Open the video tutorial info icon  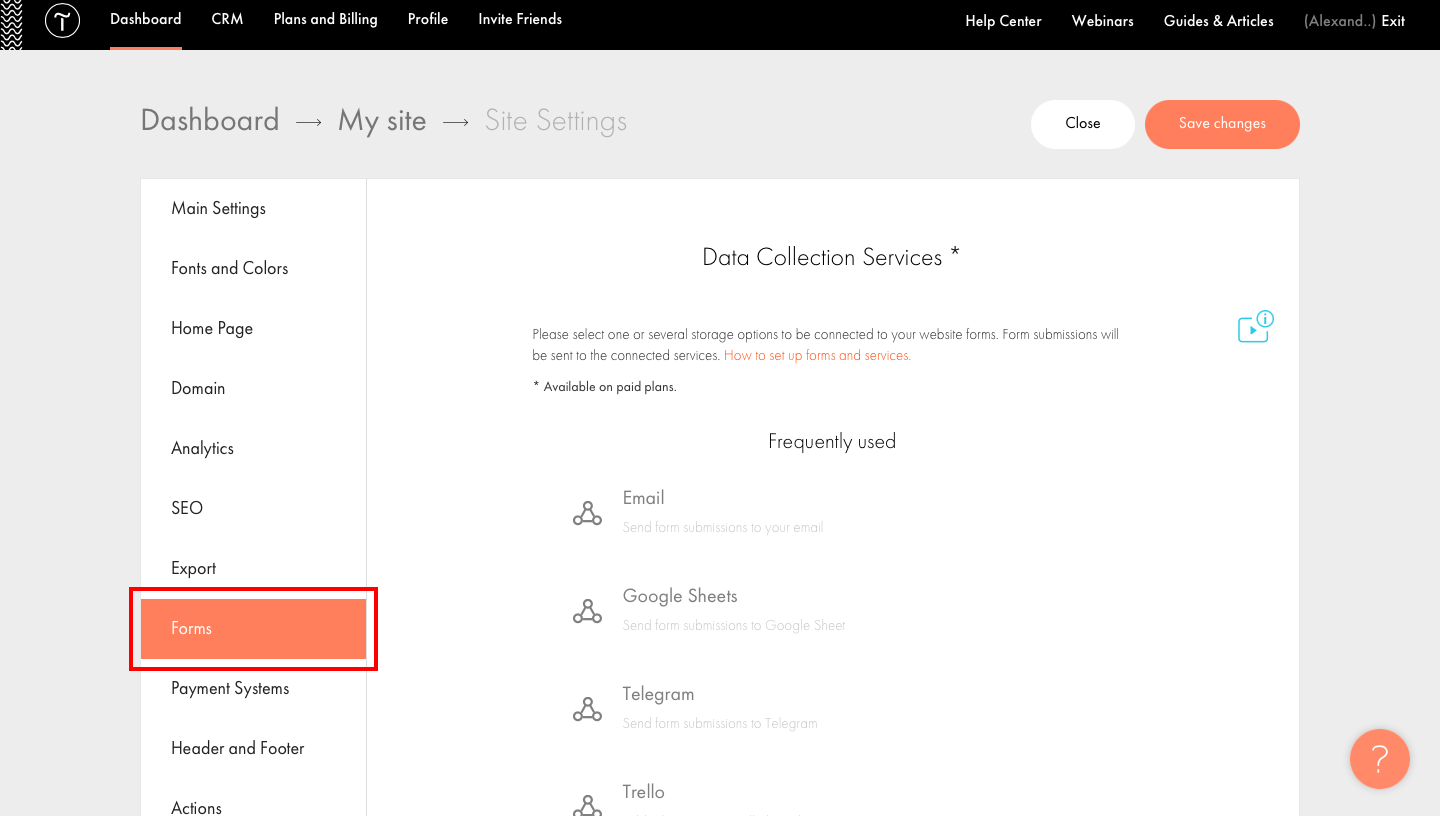1255,327
